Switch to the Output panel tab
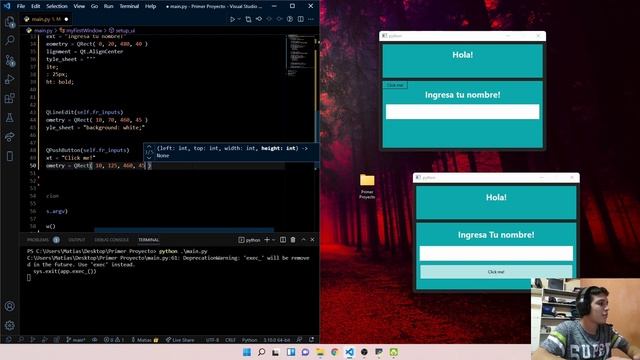 77,240
